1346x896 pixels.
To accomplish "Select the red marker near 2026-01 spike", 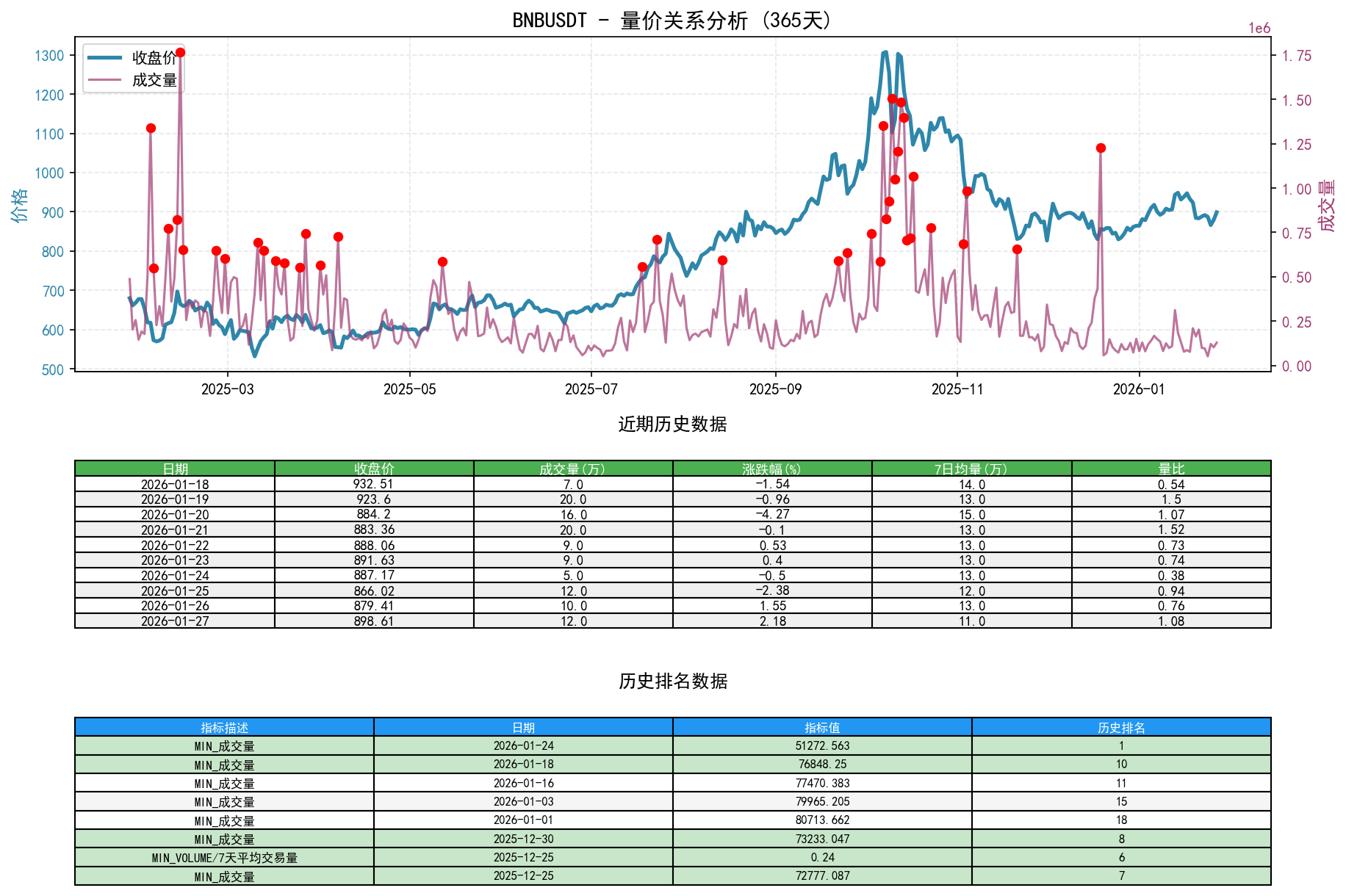I will (x=1100, y=148).
